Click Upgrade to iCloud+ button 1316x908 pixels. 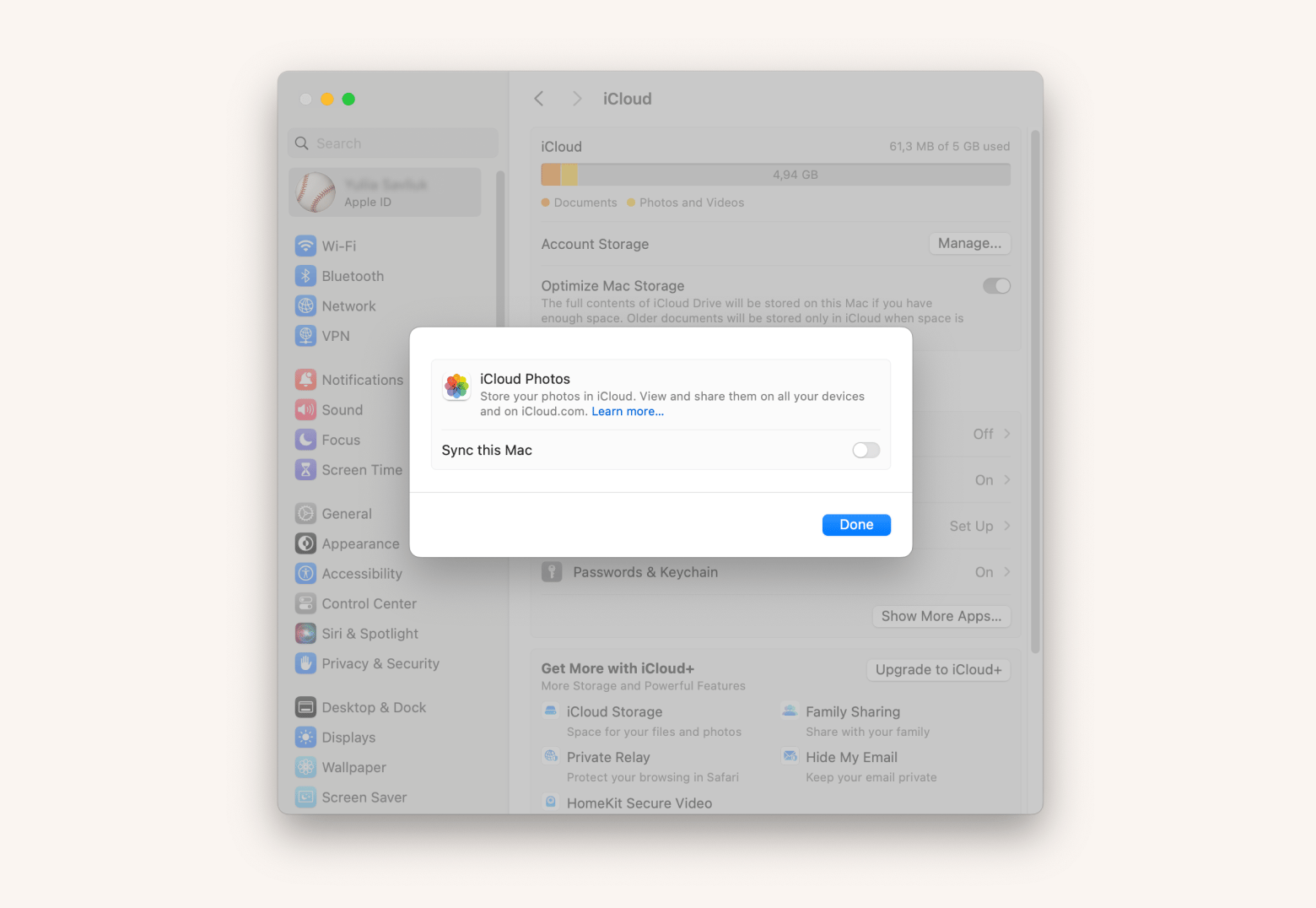click(938, 670)
